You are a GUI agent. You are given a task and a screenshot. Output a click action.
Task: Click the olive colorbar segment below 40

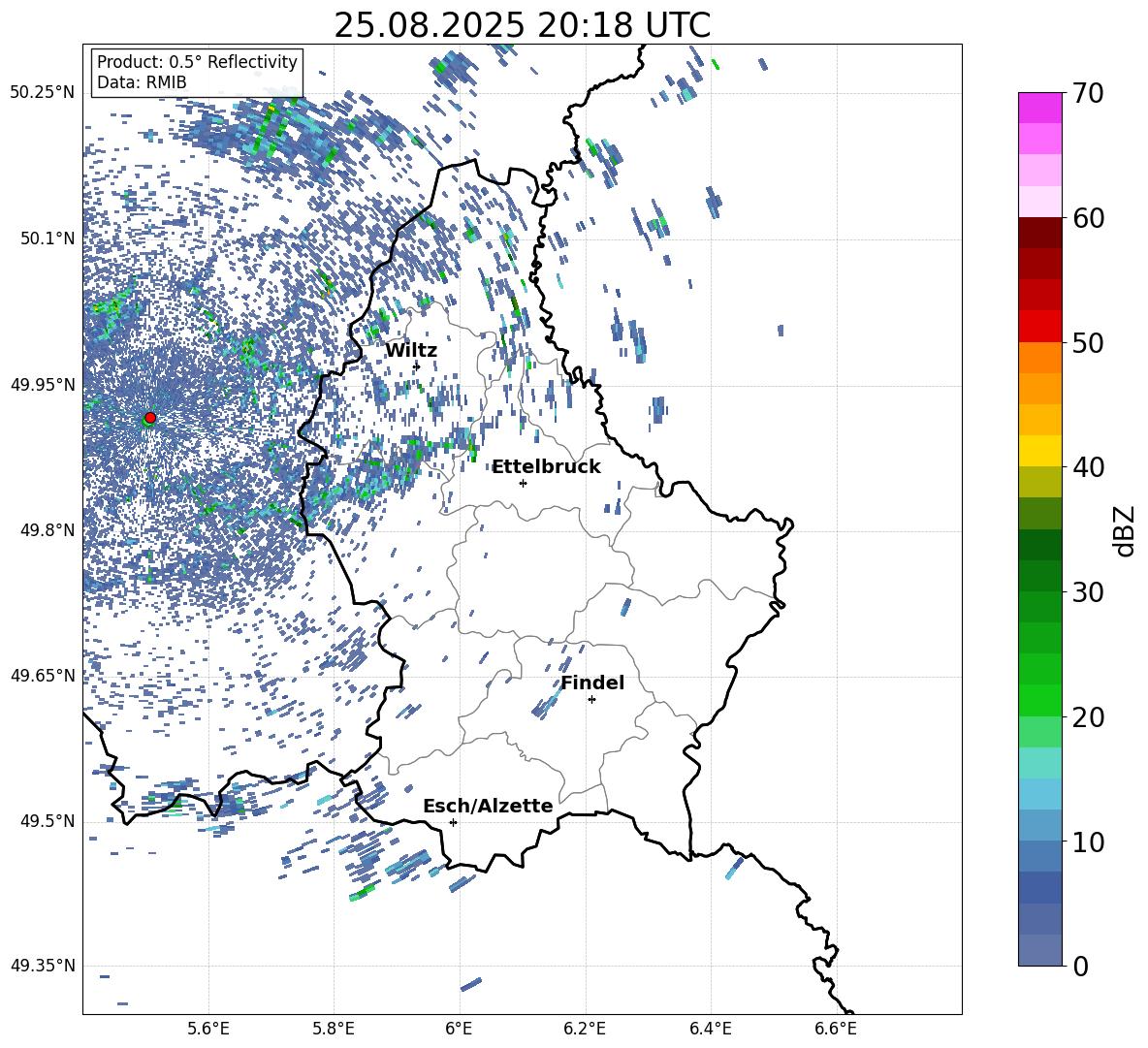(x=1039, y=482)
